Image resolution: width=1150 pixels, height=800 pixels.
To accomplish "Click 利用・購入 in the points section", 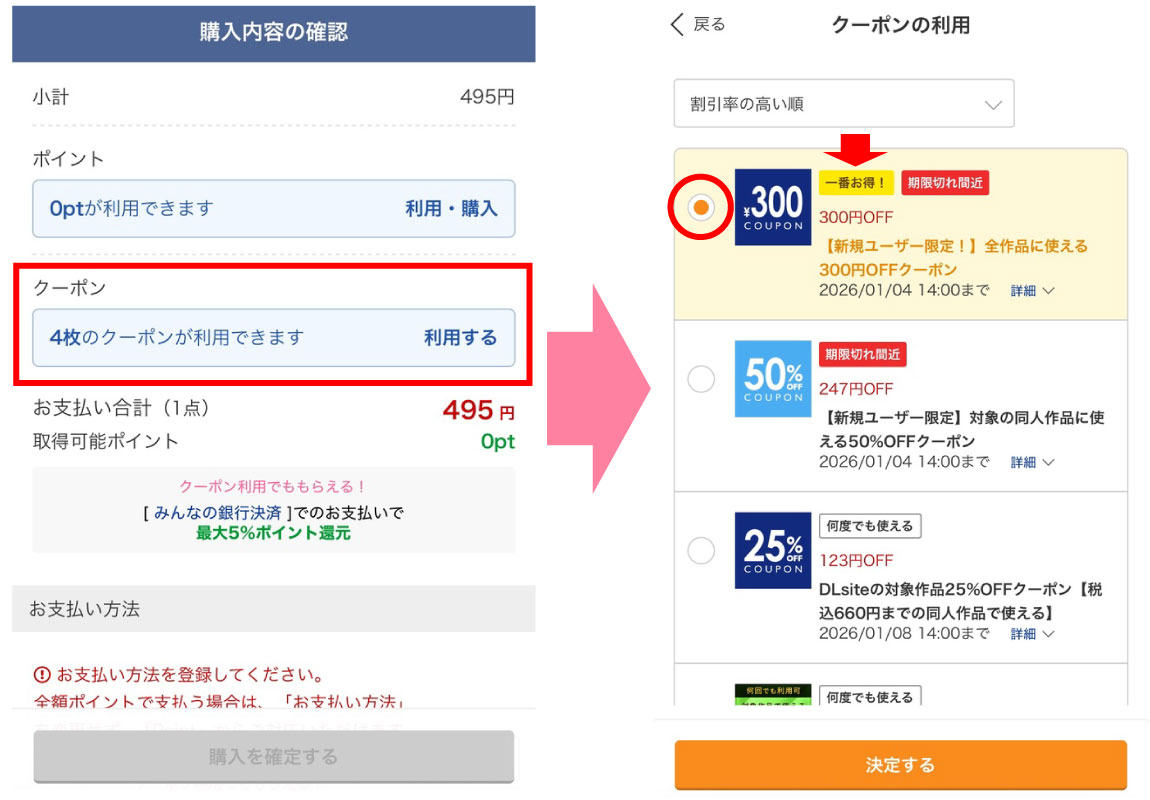I will (x=450, y=209).
